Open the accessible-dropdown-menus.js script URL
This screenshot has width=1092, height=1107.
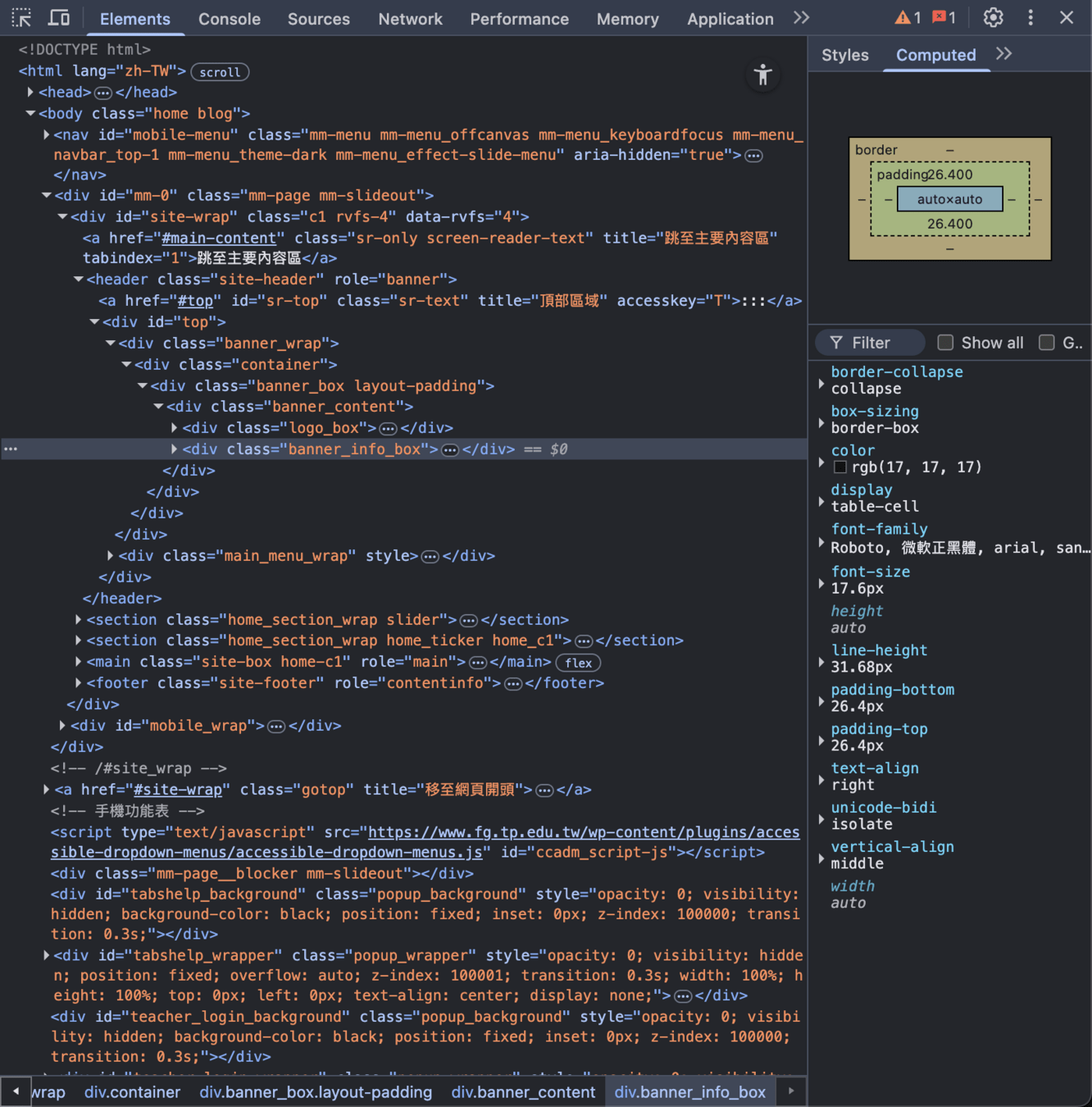pyautogui.click(x=425, y=842)
